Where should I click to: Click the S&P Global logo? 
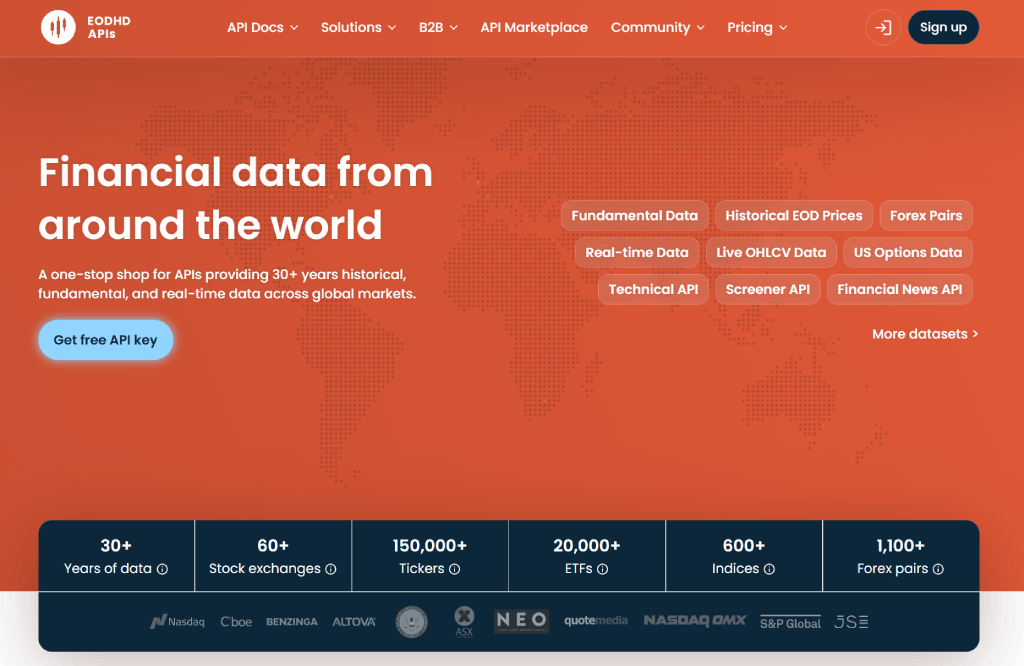point(791,620)
